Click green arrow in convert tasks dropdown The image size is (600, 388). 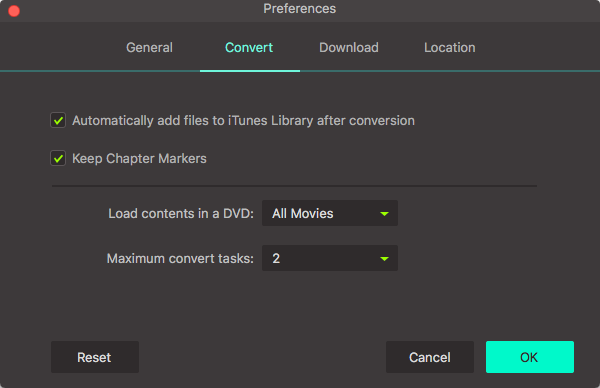click(x=384, y=259)
